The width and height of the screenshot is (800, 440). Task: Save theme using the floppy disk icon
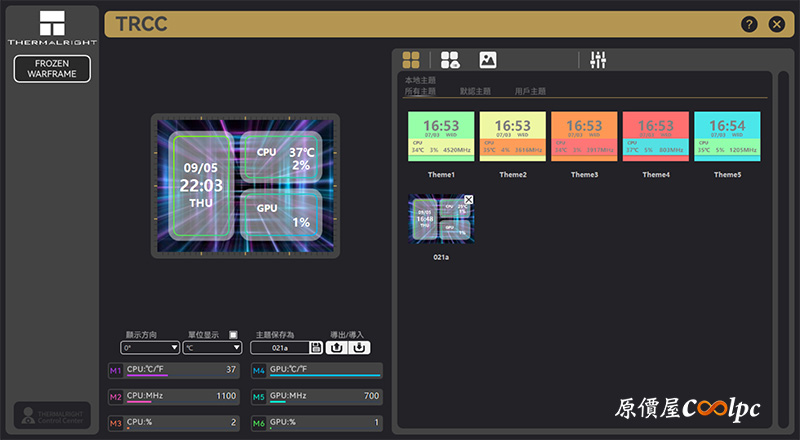pos(316,348)
